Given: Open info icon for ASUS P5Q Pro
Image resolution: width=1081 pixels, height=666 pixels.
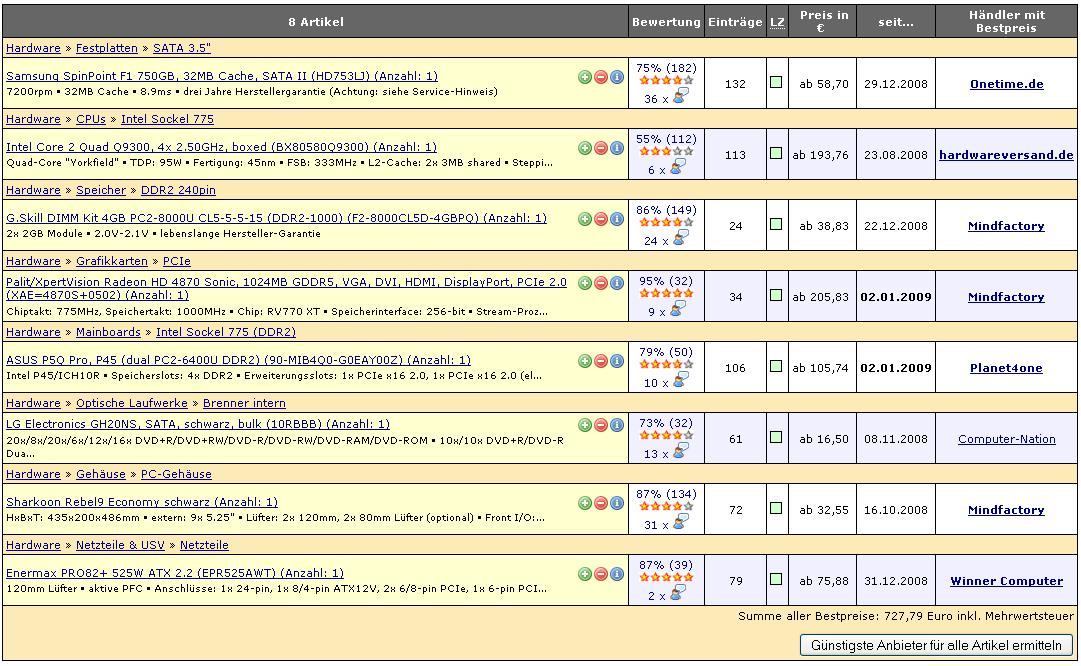Looking at the screenshot, I should 617,361.
